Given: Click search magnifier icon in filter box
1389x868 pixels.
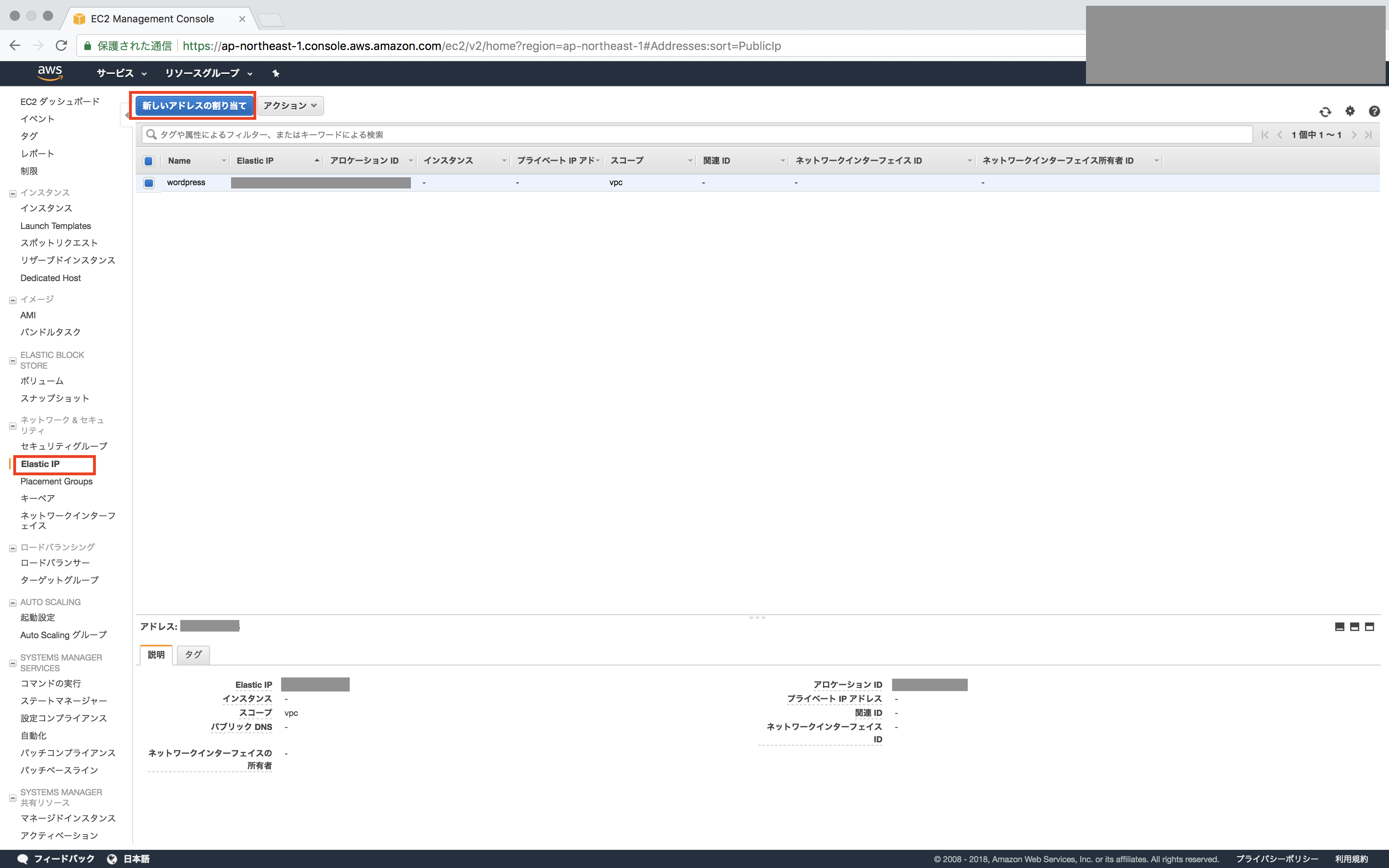Looking at the screenshot, I should point(151,134).
